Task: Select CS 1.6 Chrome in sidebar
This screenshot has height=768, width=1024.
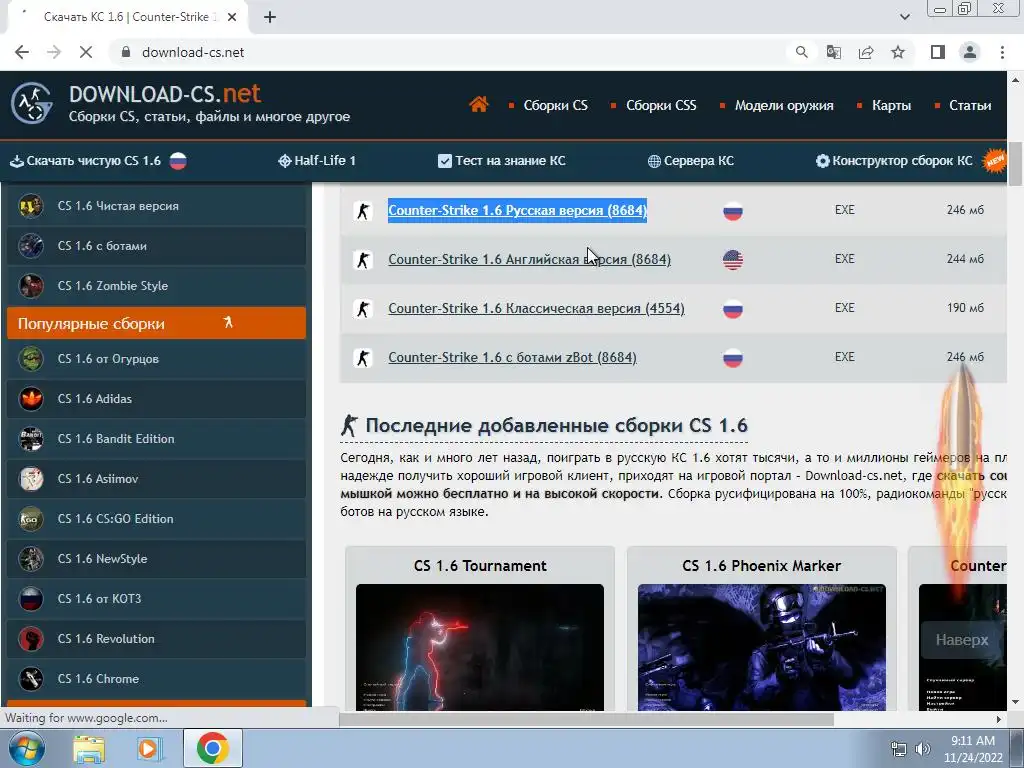Action: click(156, 679)
